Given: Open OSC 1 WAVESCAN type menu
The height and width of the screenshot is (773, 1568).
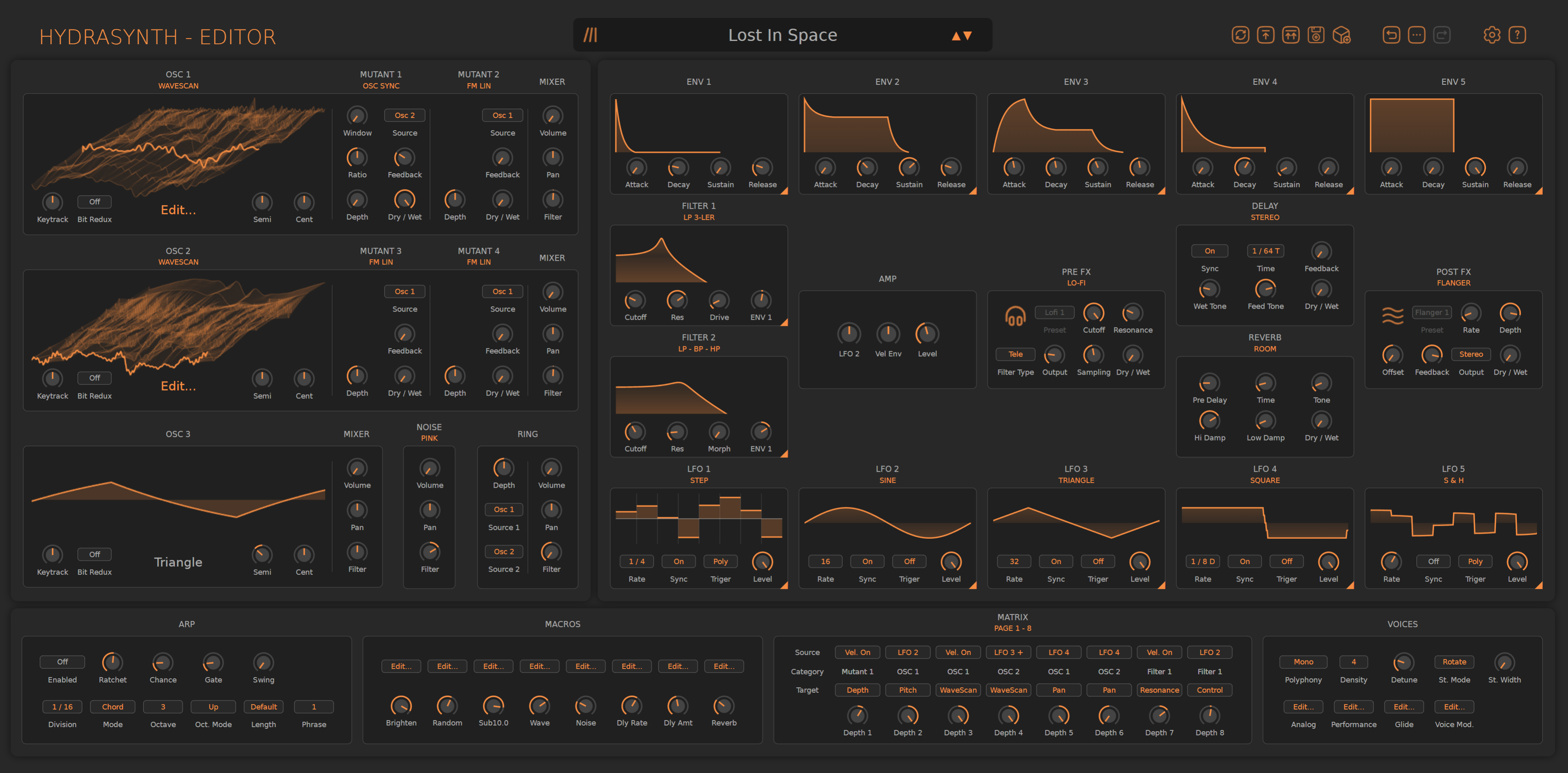Looking at the screenshot, I should coord(178,86).
